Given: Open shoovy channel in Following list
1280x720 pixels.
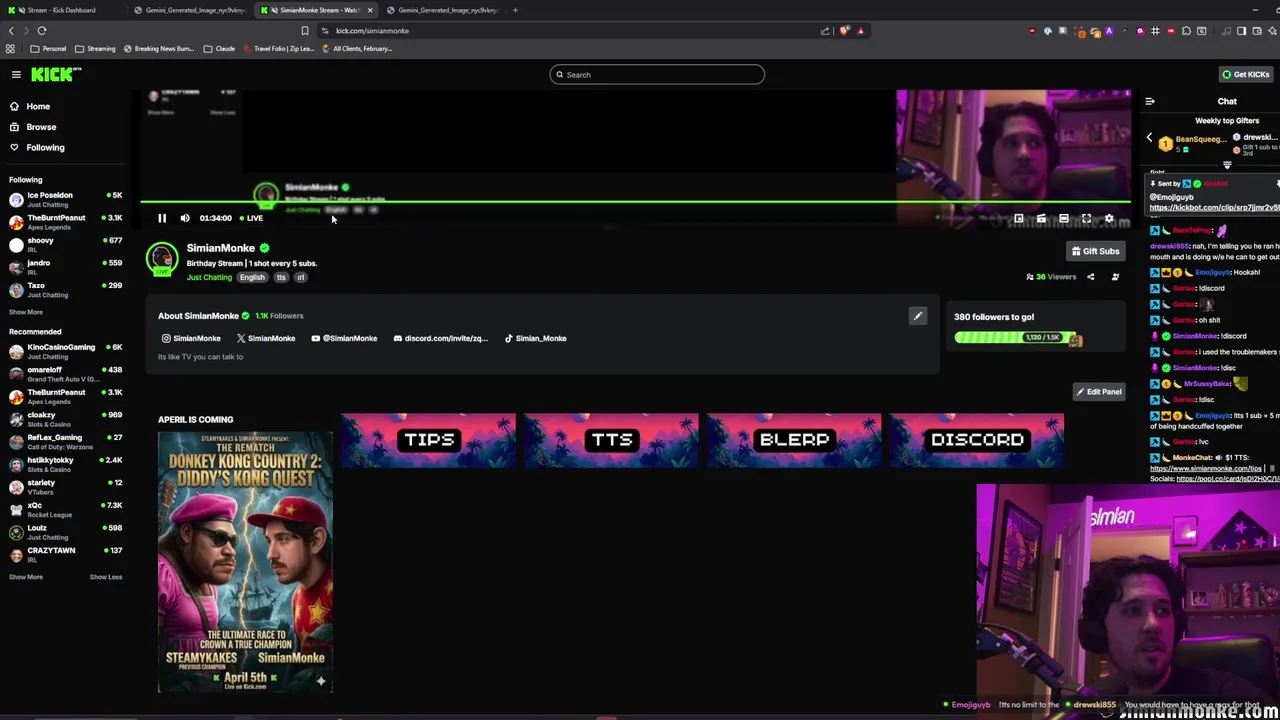Looking at the screenshot, I should pos(65,244).
